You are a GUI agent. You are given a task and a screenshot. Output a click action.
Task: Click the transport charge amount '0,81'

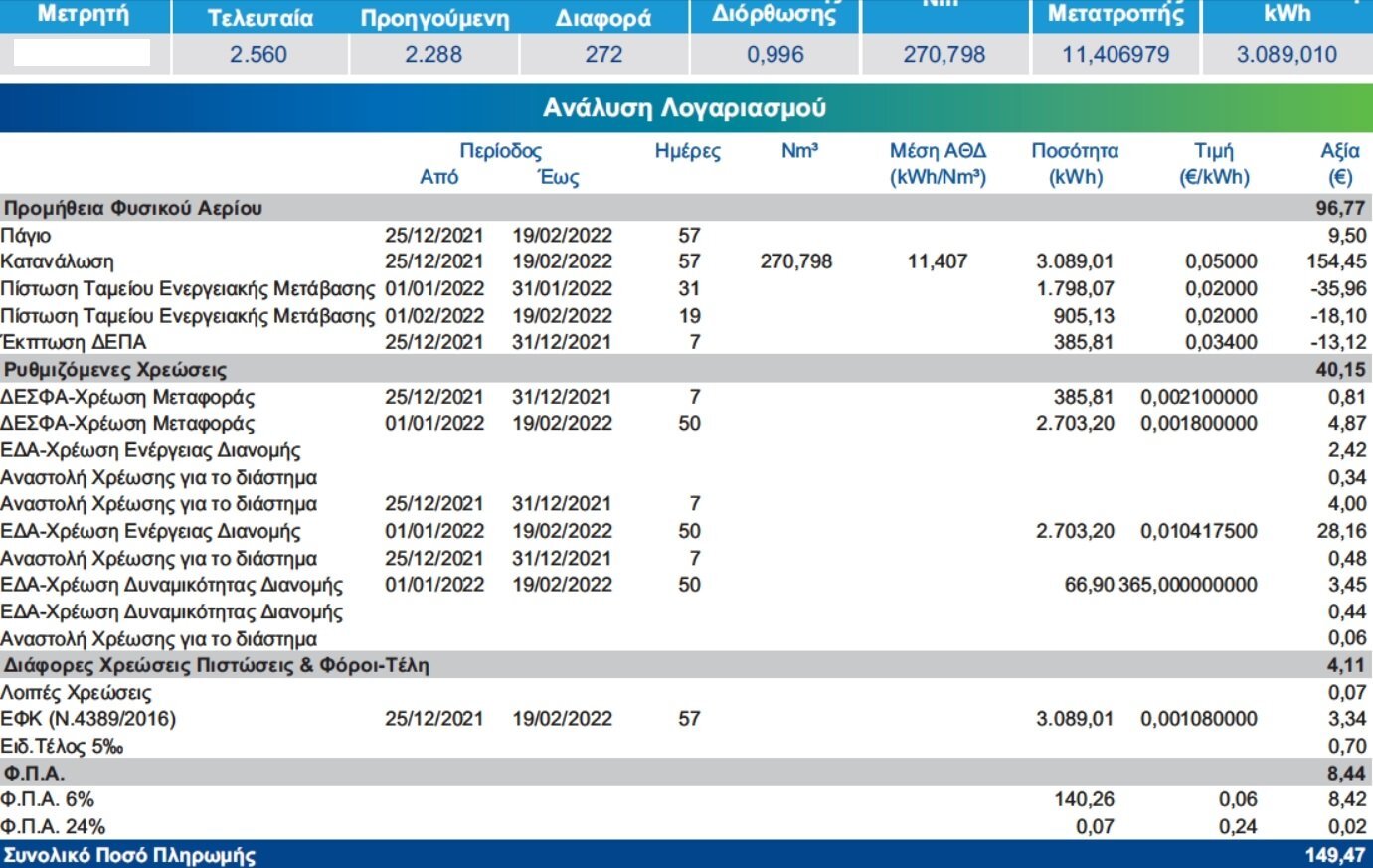click(1347, 397)
